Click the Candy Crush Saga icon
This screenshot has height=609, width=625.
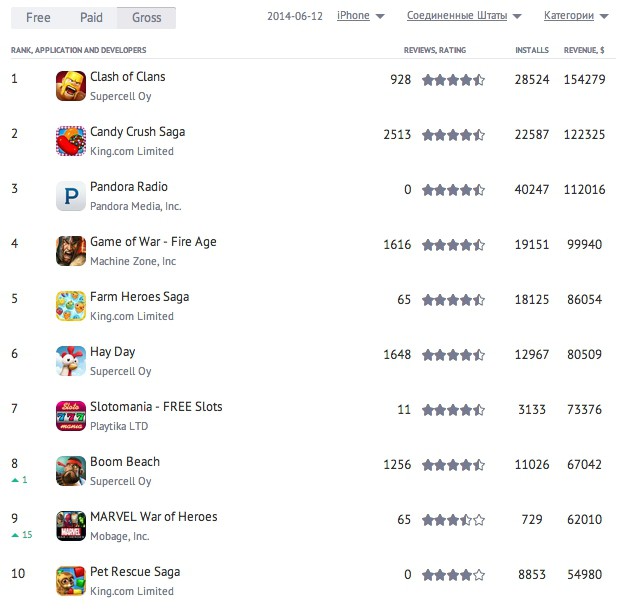pyautogui.click(x=71, y=141)
